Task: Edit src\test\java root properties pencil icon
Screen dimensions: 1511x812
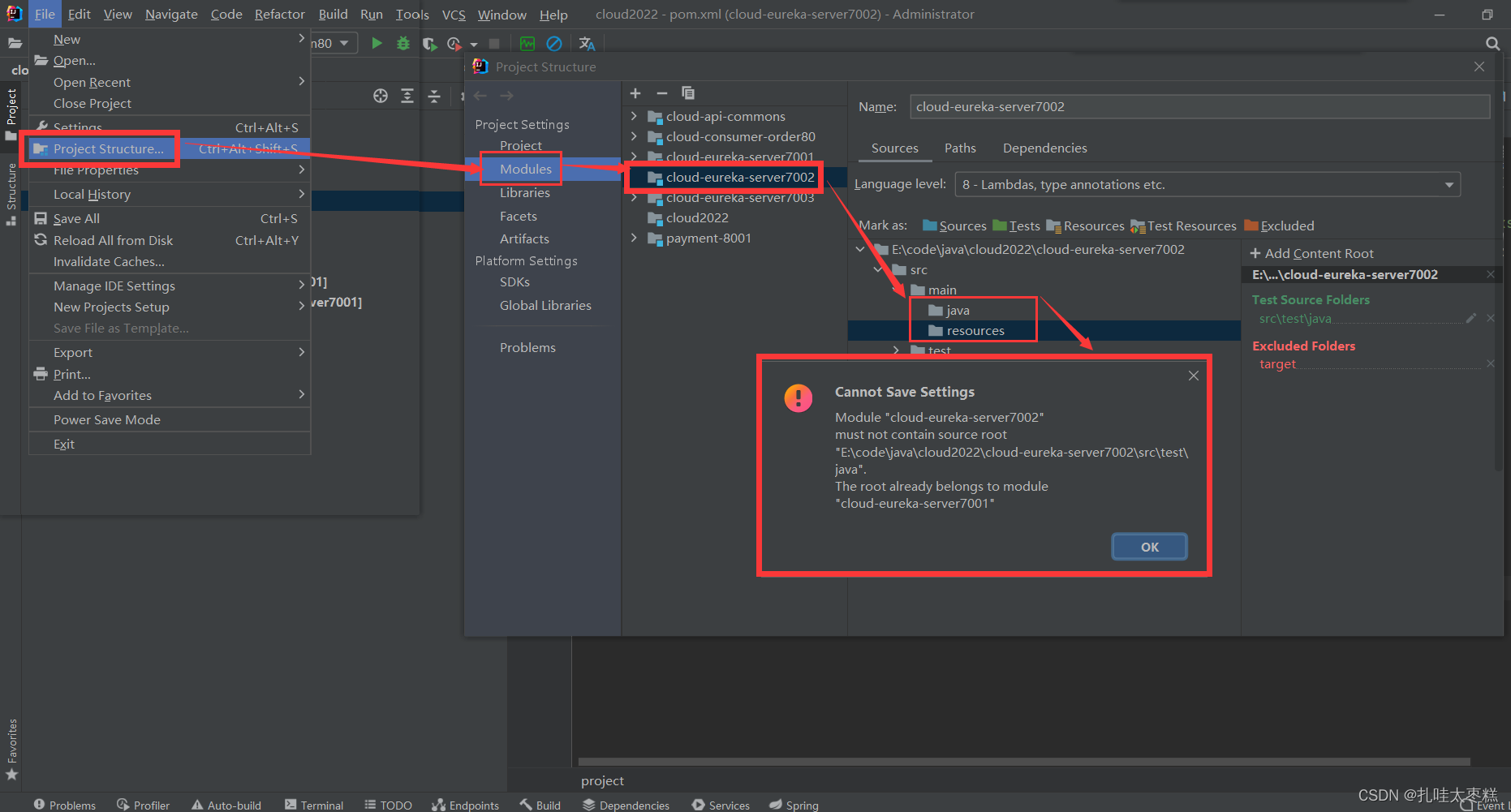Action: coord(1470,318)
